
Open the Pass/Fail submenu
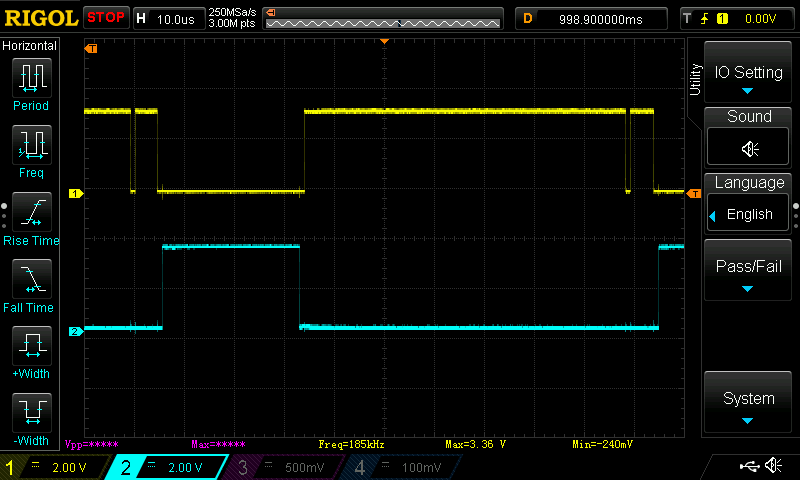pyautogui.click(x=748, y=270)
